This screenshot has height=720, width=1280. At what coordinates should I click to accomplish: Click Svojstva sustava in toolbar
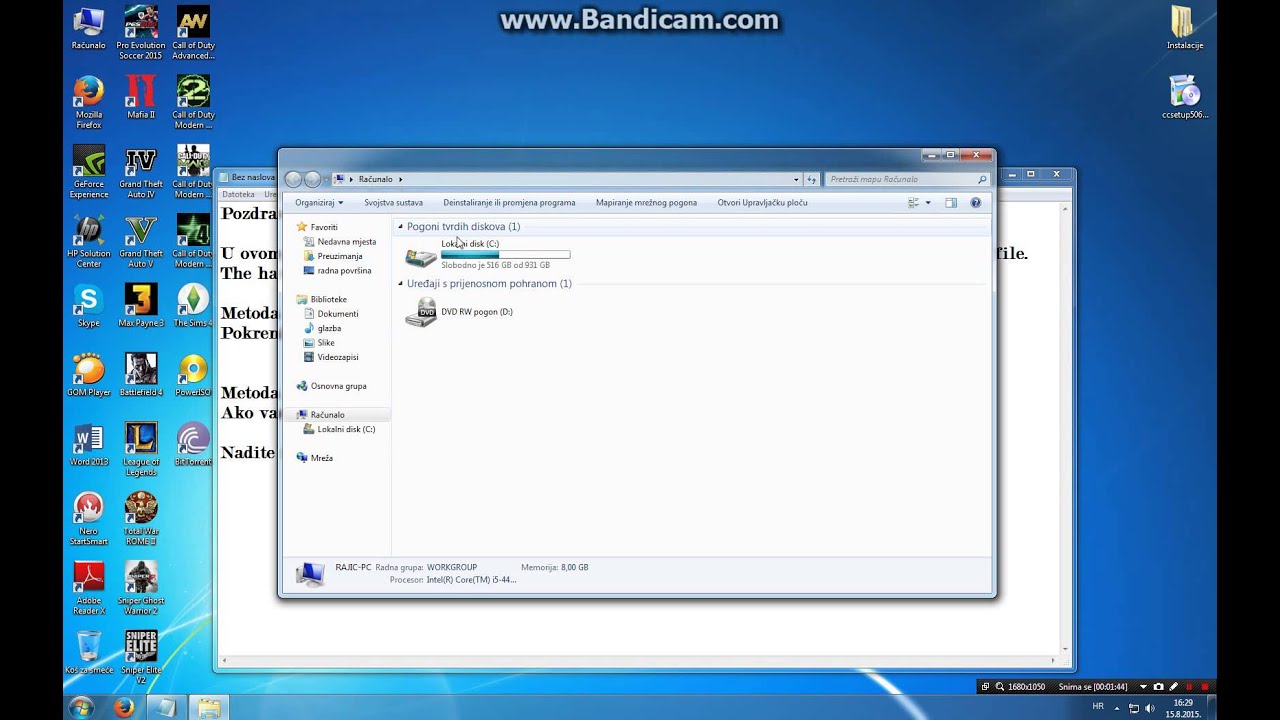point(393,202)
